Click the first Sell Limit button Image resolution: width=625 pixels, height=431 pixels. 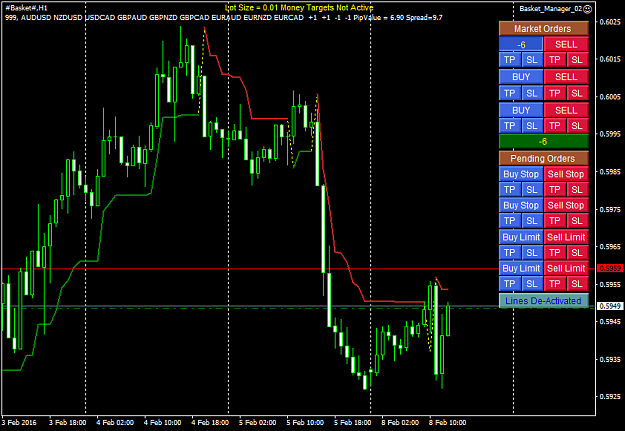(566, 237)
